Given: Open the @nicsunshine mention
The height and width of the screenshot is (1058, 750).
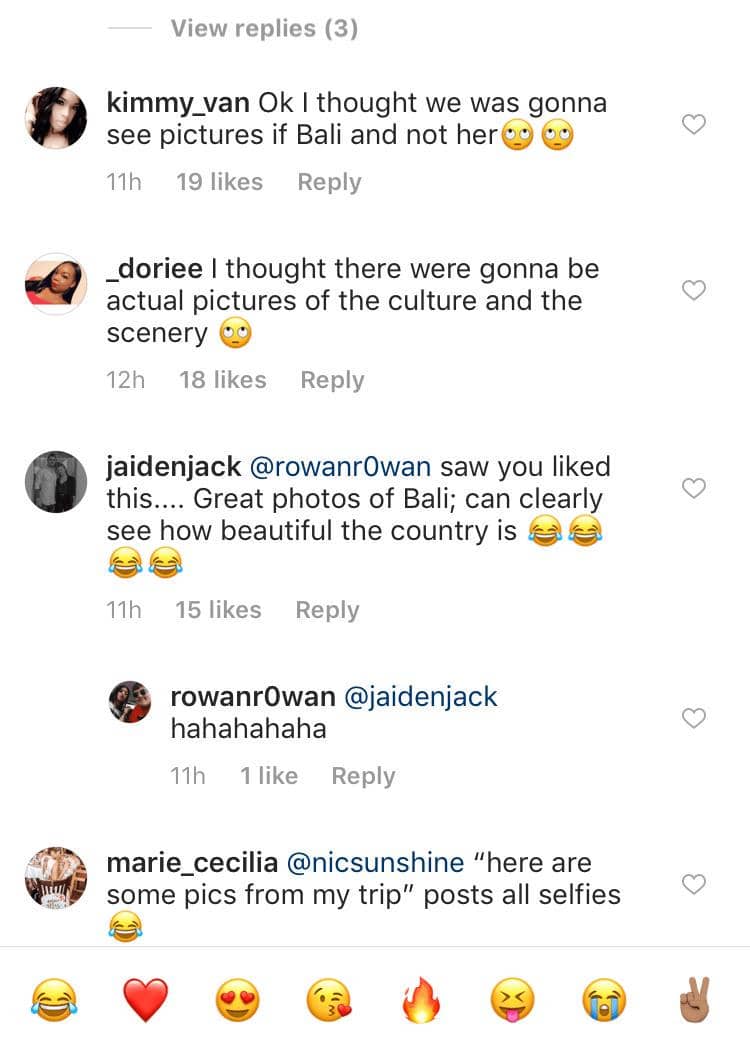Looking at the screenshot, I should 375,863.
